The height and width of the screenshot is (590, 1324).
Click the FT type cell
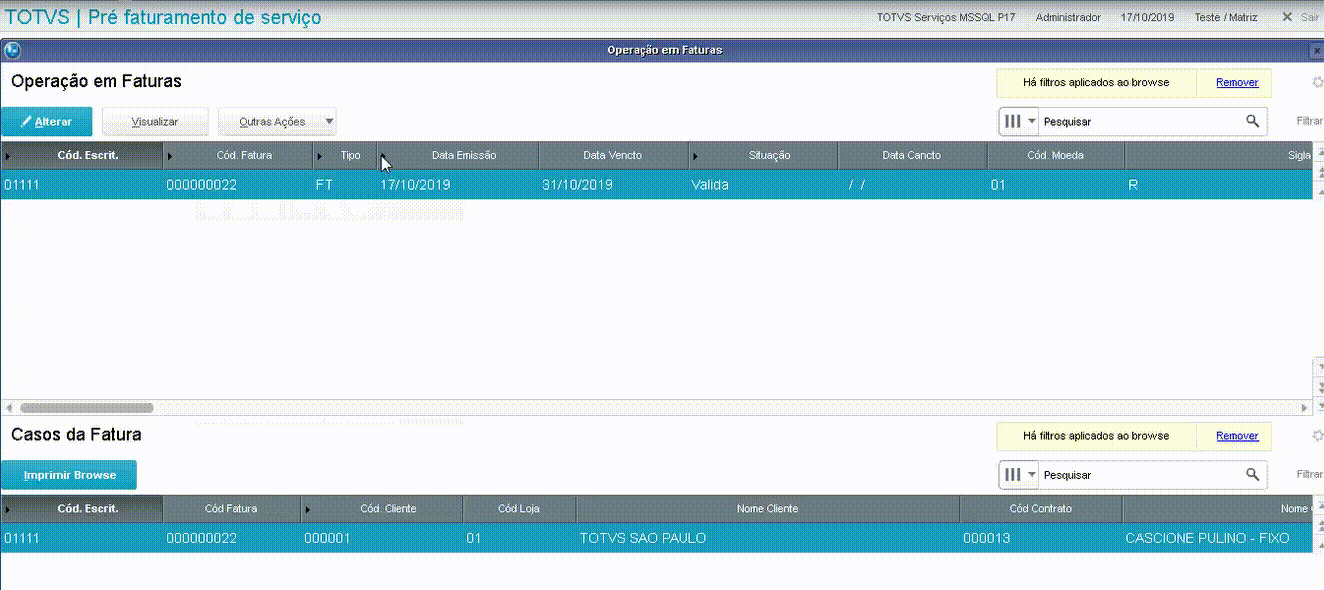pyautogui.click(x=324, y=185)
